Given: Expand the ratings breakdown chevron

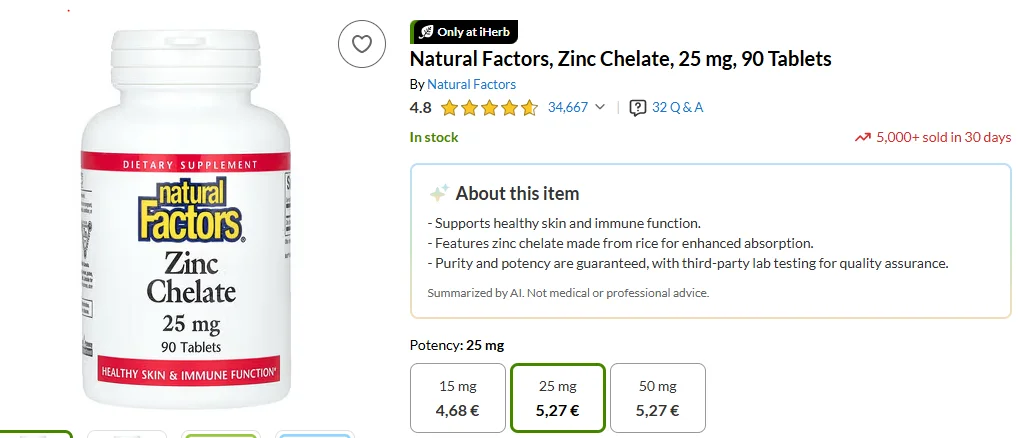Looking at the screenshot, I should pyautogui.click(x=600, y=107).
